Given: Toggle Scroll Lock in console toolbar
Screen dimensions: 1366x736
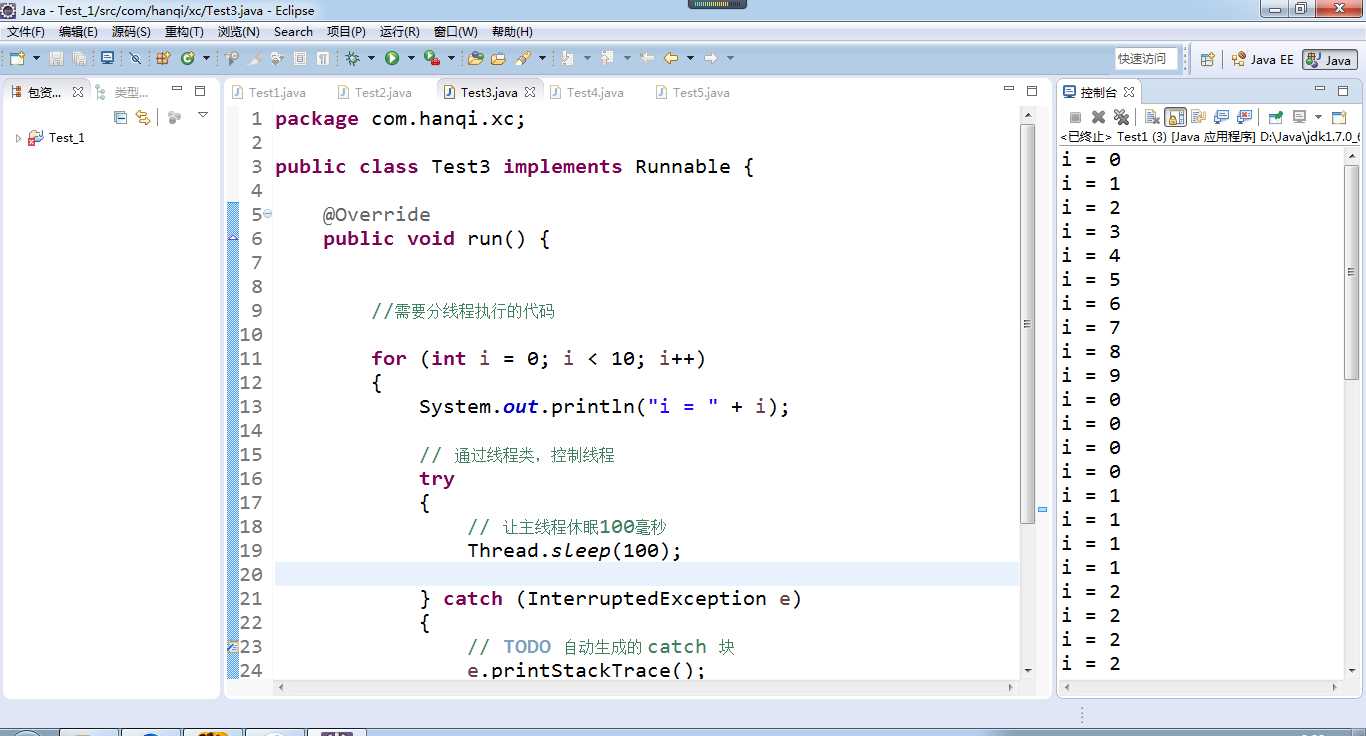Looking at the screenshot, I should click(1175, 117).
